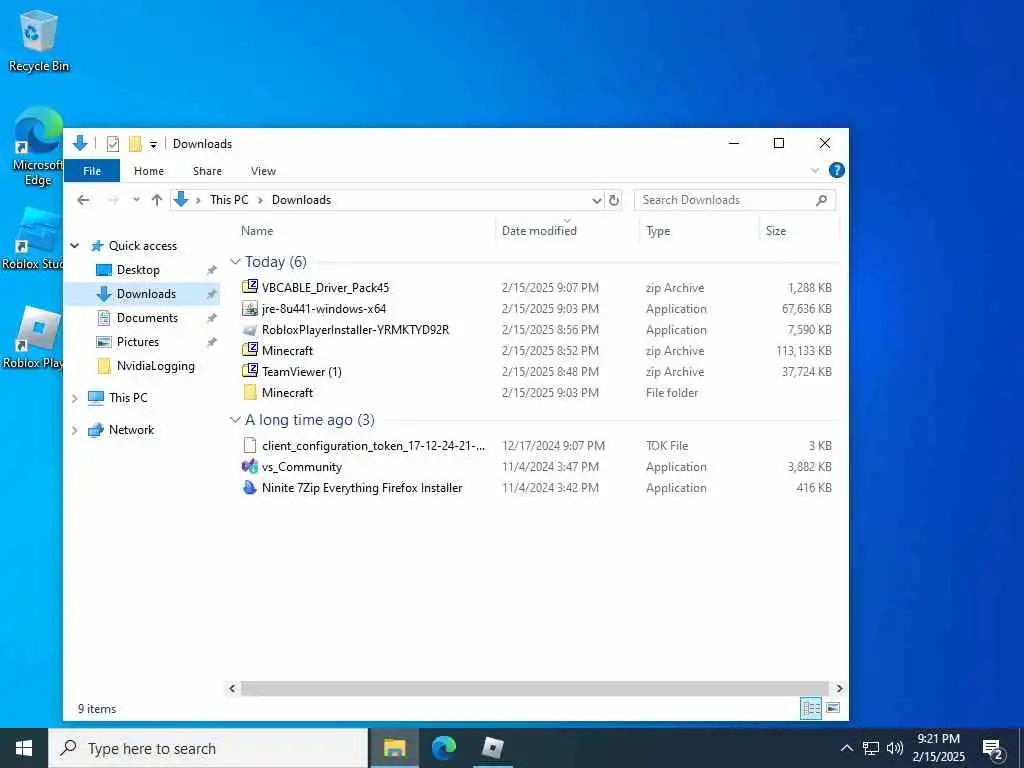Image resolution: width=1024 pixels, height=768 pixels.
Task: Select the NvidiaLogging folder in the sidebar
Action: [155, 366]
